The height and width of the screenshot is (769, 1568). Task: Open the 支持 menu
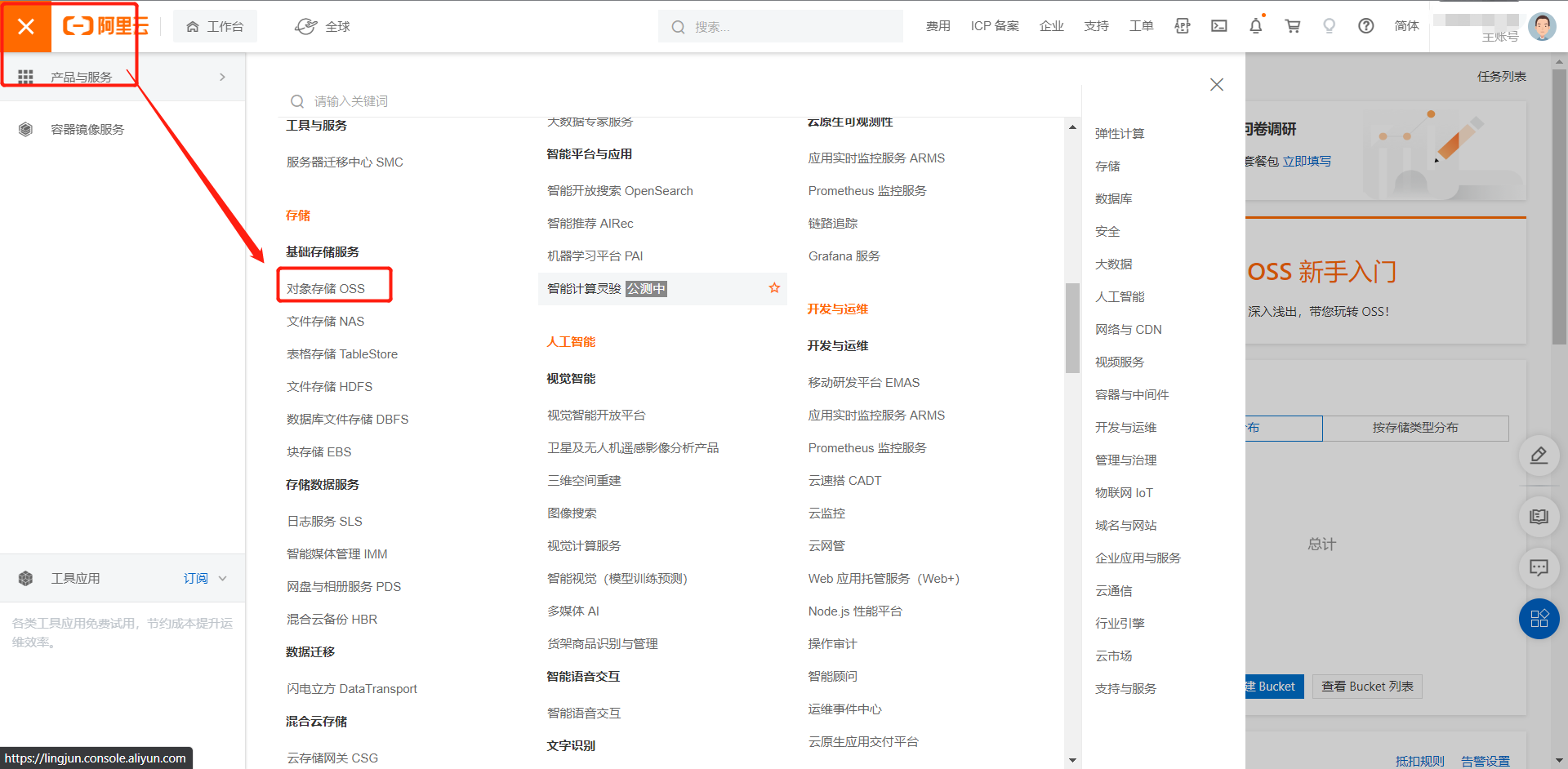coord(1096,26)
